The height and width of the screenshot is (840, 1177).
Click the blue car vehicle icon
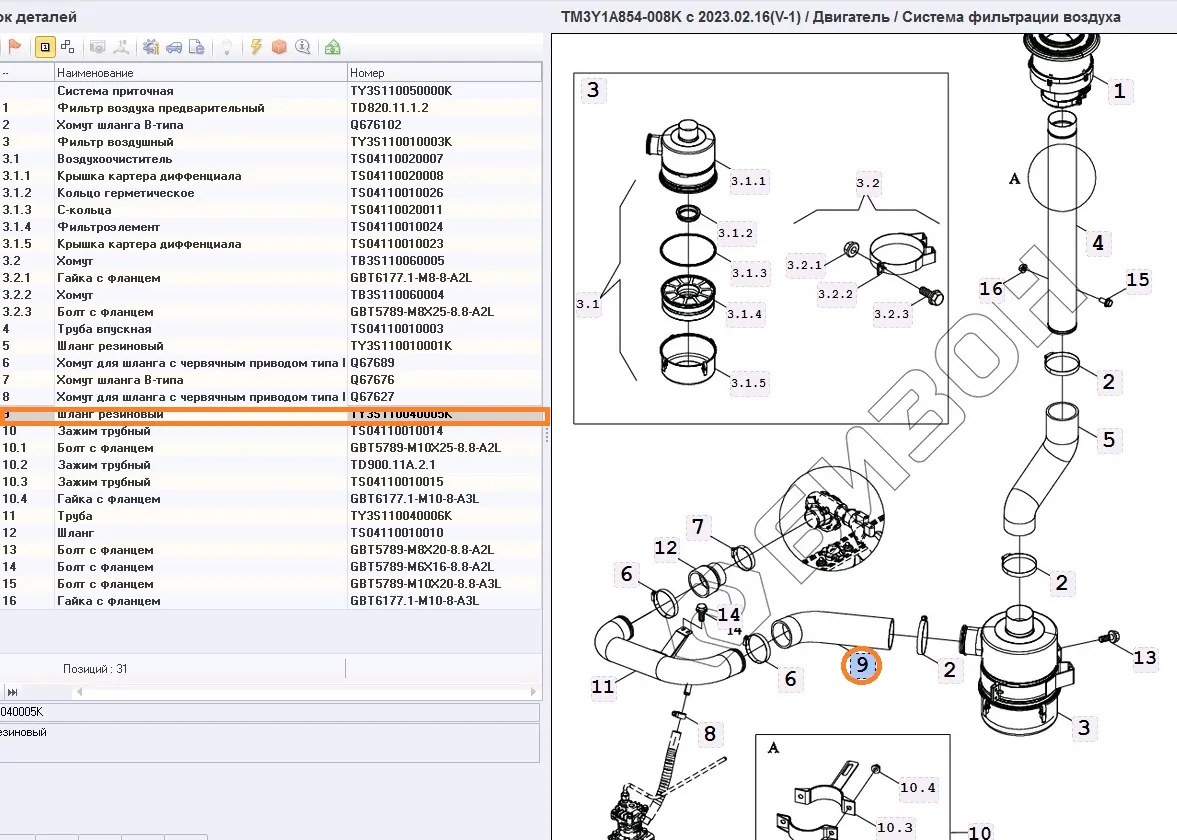pyautogui.click(x=174, y=47)
